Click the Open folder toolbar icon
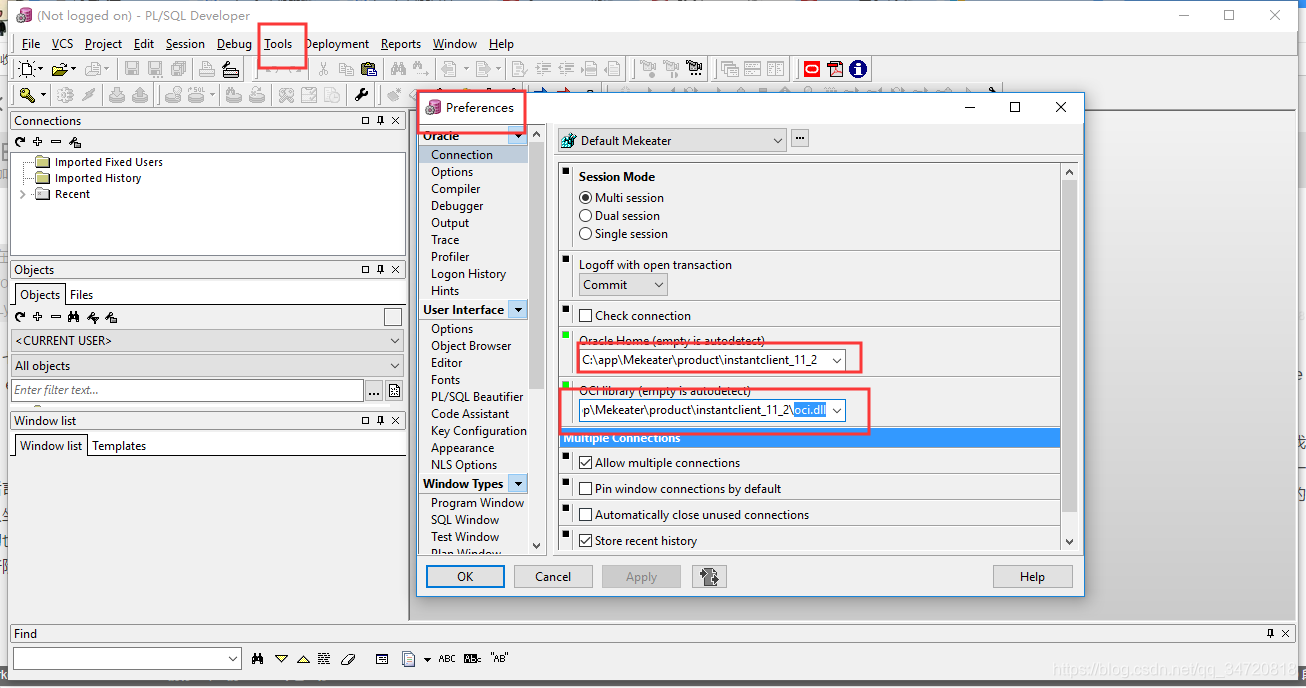The image size is (1306, 688). 62,69
